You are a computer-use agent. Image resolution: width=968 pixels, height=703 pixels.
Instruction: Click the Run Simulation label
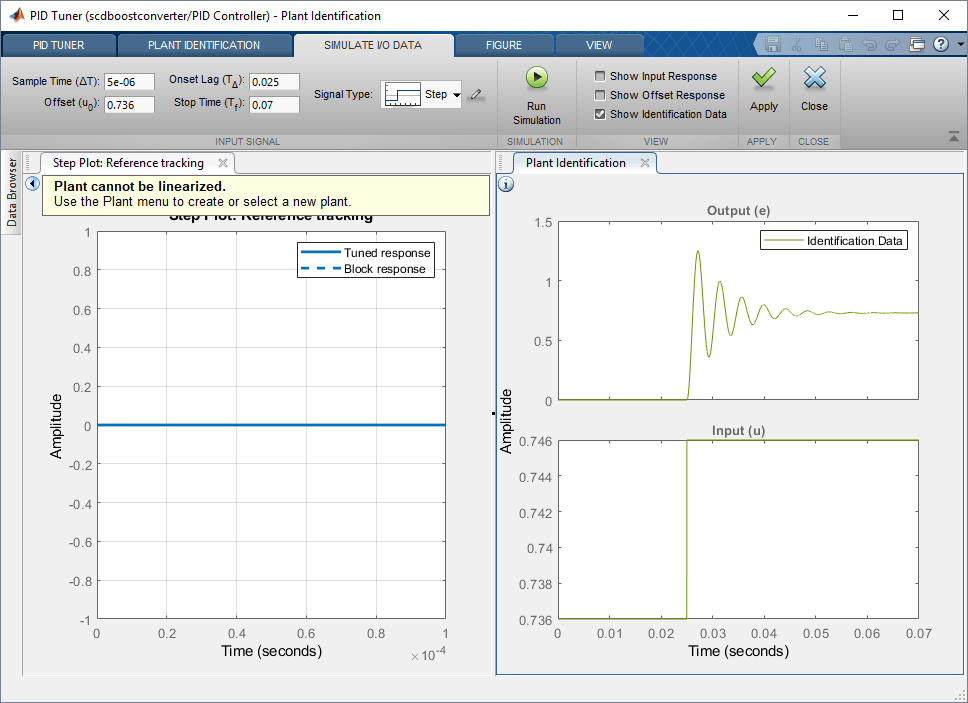click(536, 113)
